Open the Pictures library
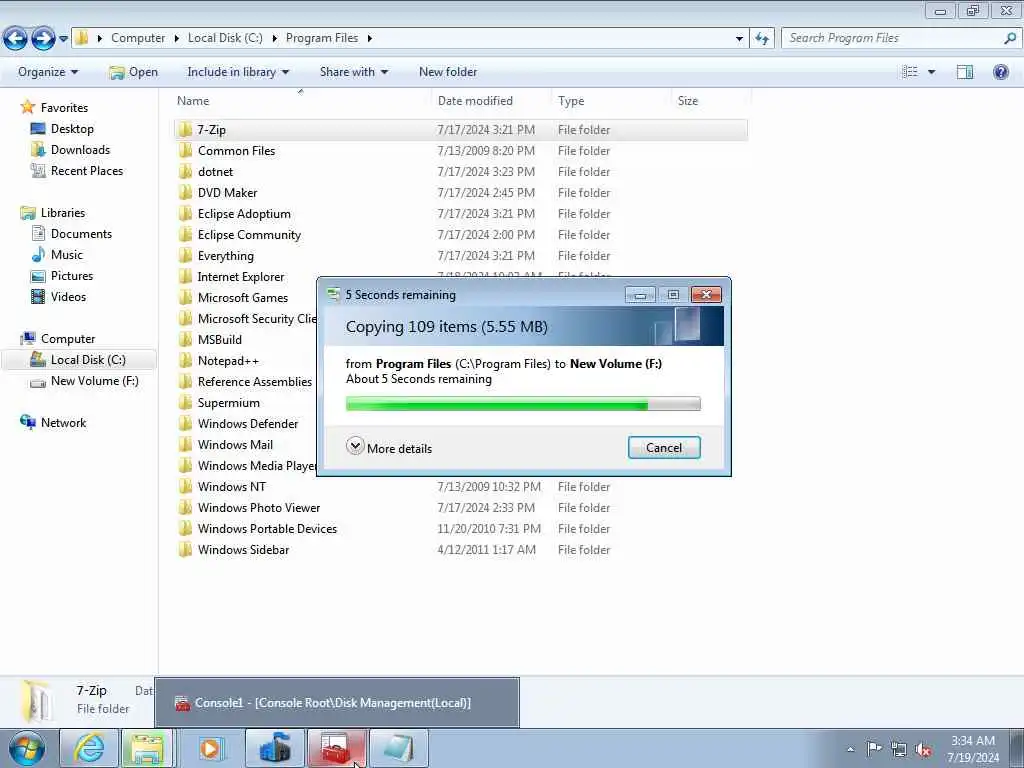The image size is (1024, 768). (72, 276)
